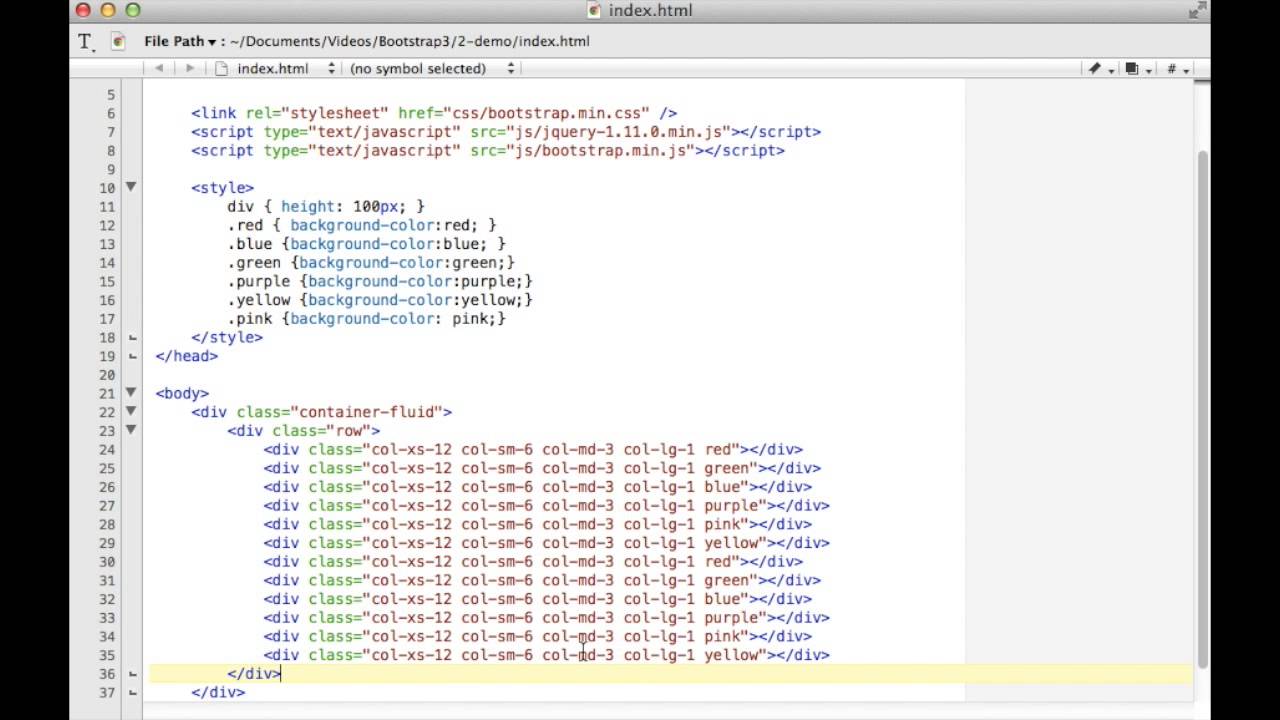Click the fold end marker at line 19
Screen dimensions: 1280x720
coord(132,356)
